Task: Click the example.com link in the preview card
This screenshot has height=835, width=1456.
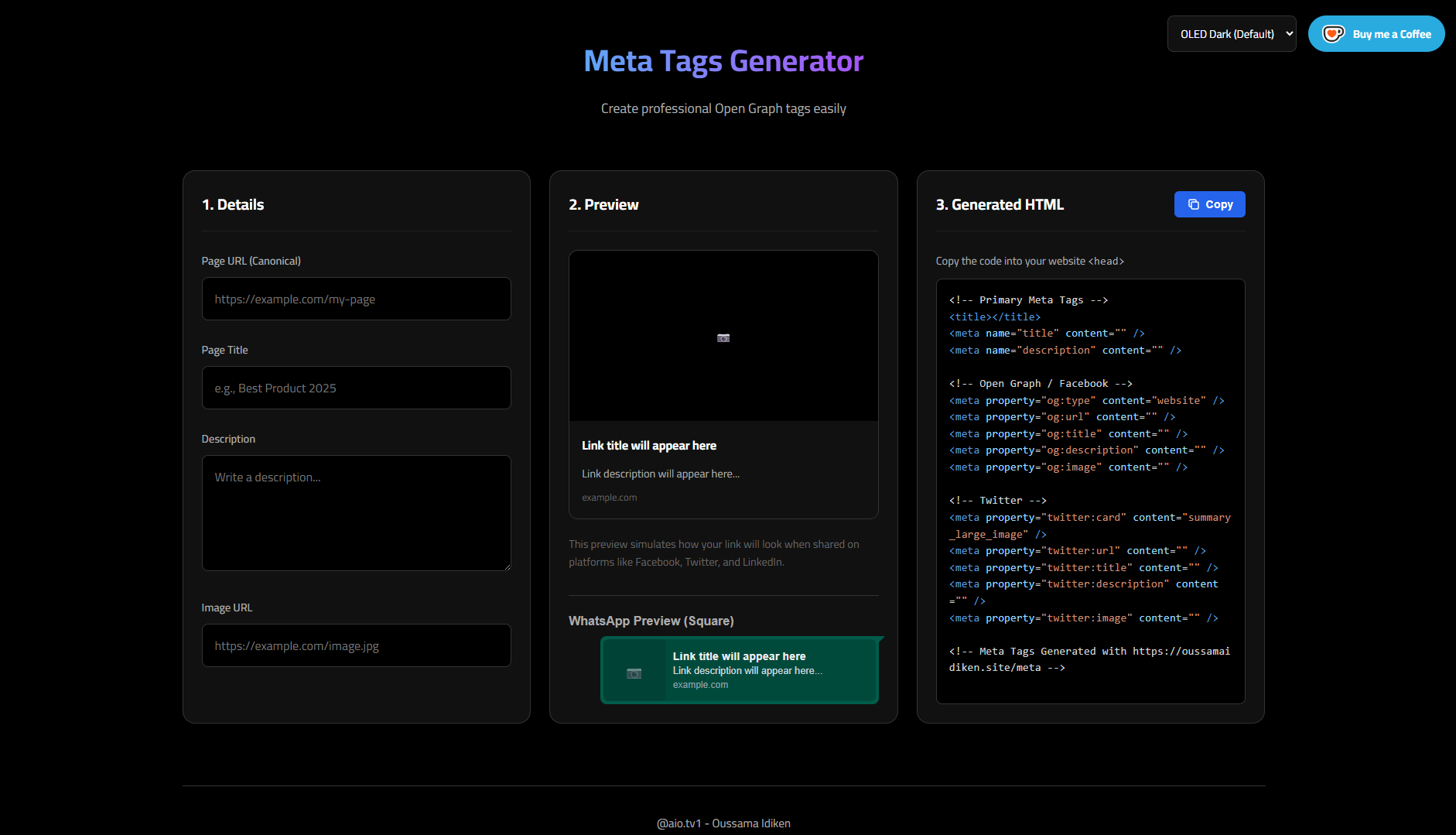Action: (x=609, y=497)
